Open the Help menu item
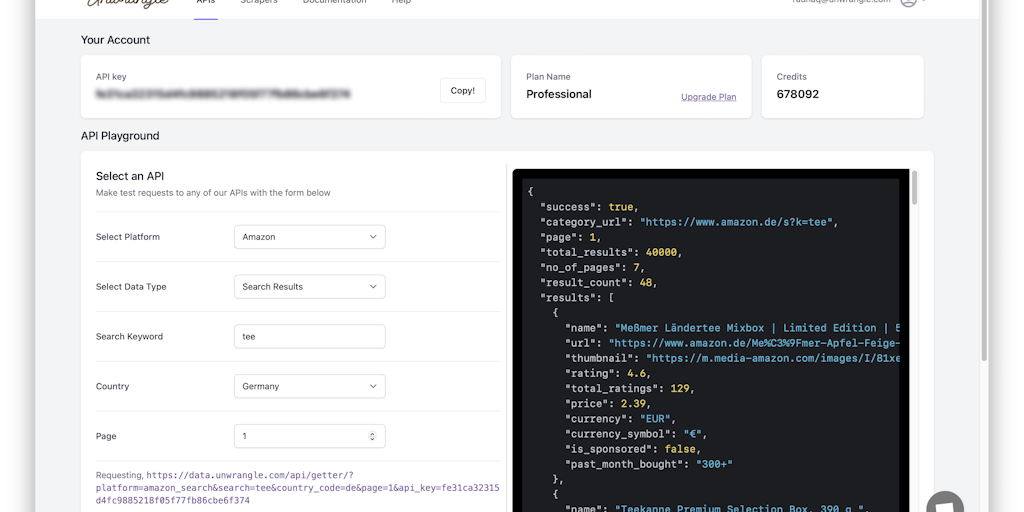The height and width of the screenshot is (512, 1024). pyautogui.click(x=401, y=3)
